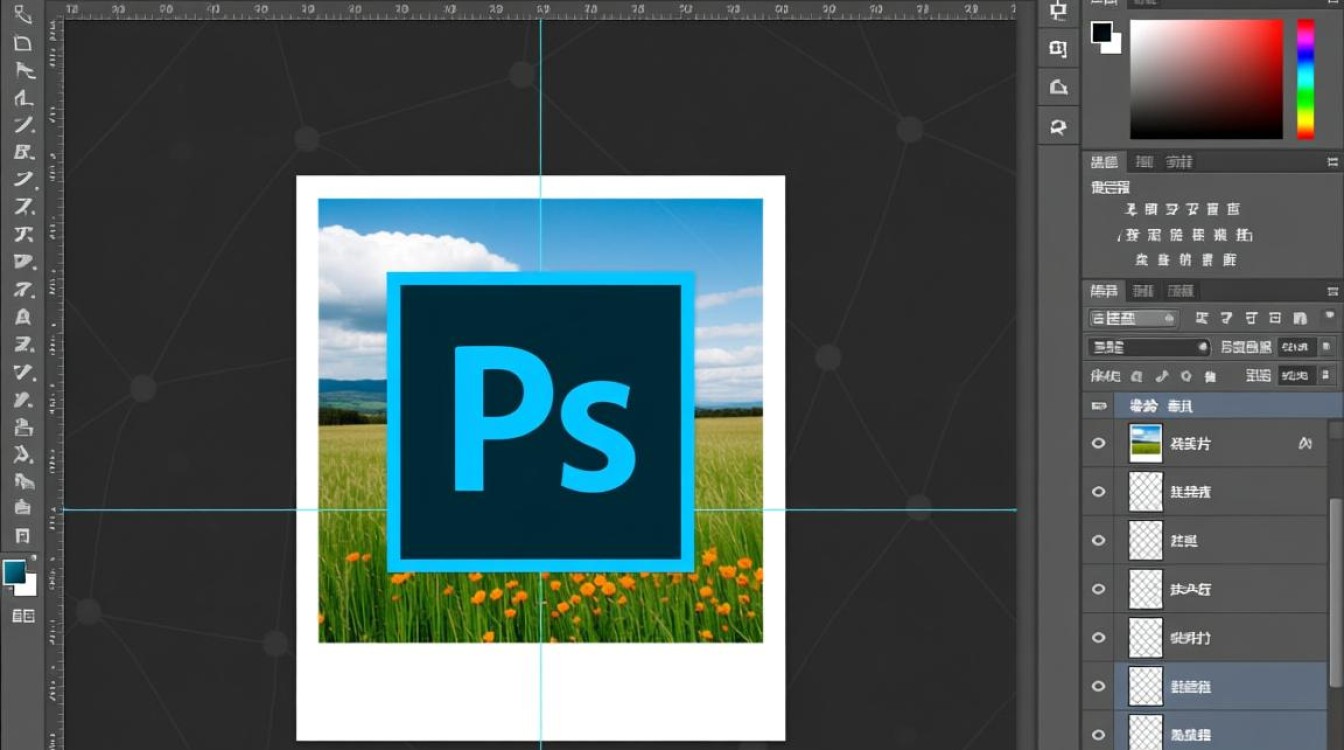The image size is (1344, 750).
Task: Click the link icon on the landscape photo layer
Action: [x=1305, y=443]
